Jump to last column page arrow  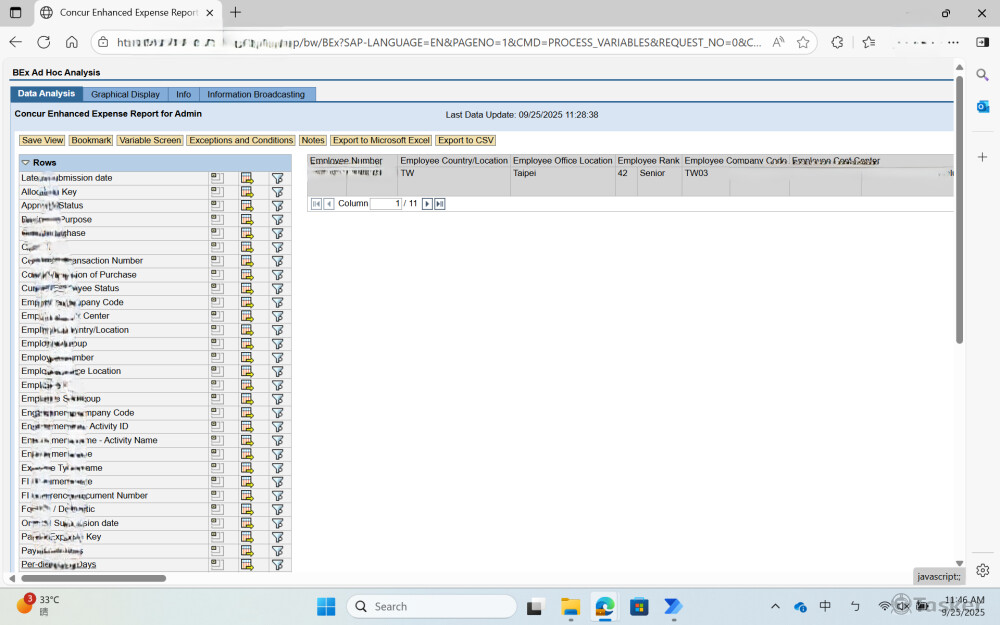(439, 203)
